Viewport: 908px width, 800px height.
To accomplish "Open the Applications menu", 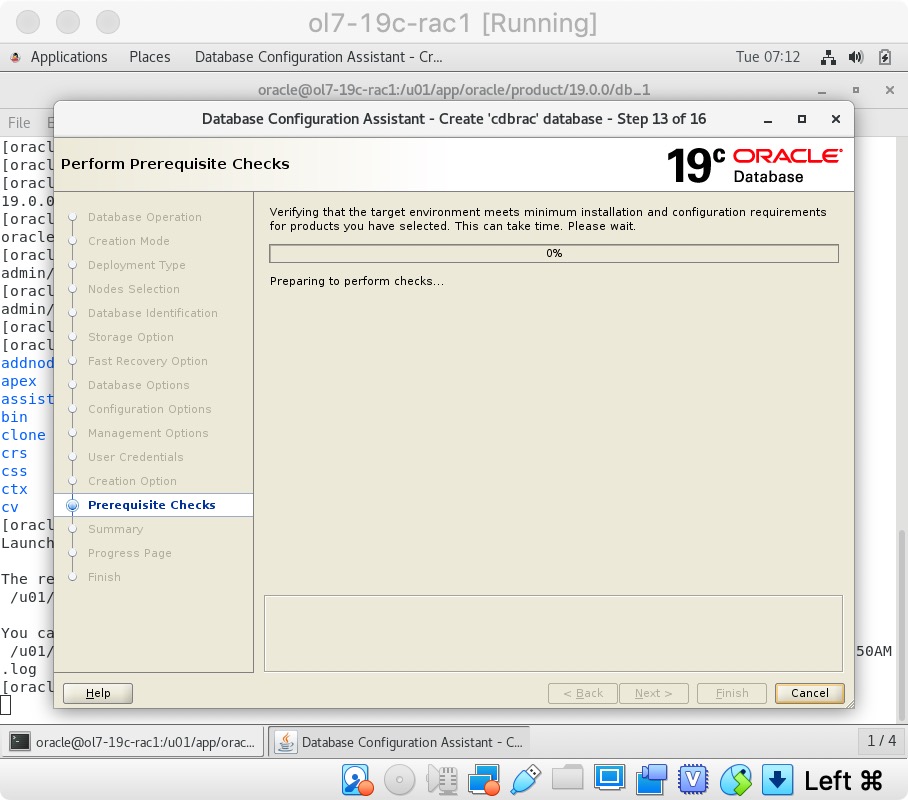I will tap(68, 57).
